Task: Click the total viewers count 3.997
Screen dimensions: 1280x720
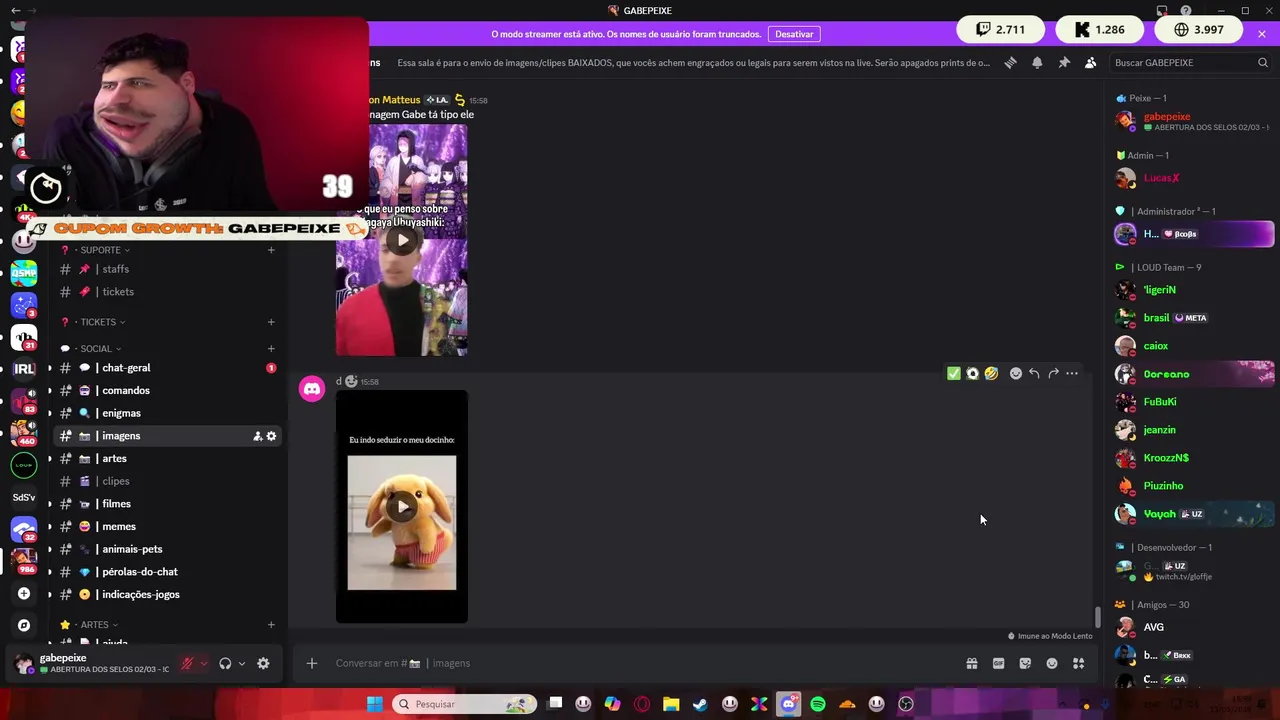Action: [x=1200, y=29]
